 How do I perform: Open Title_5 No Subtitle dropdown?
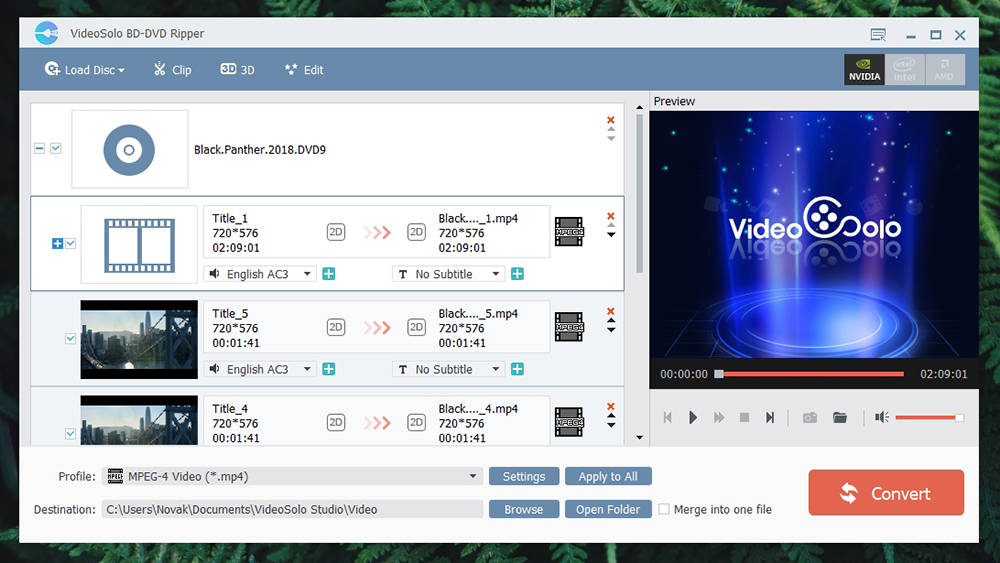448,369
